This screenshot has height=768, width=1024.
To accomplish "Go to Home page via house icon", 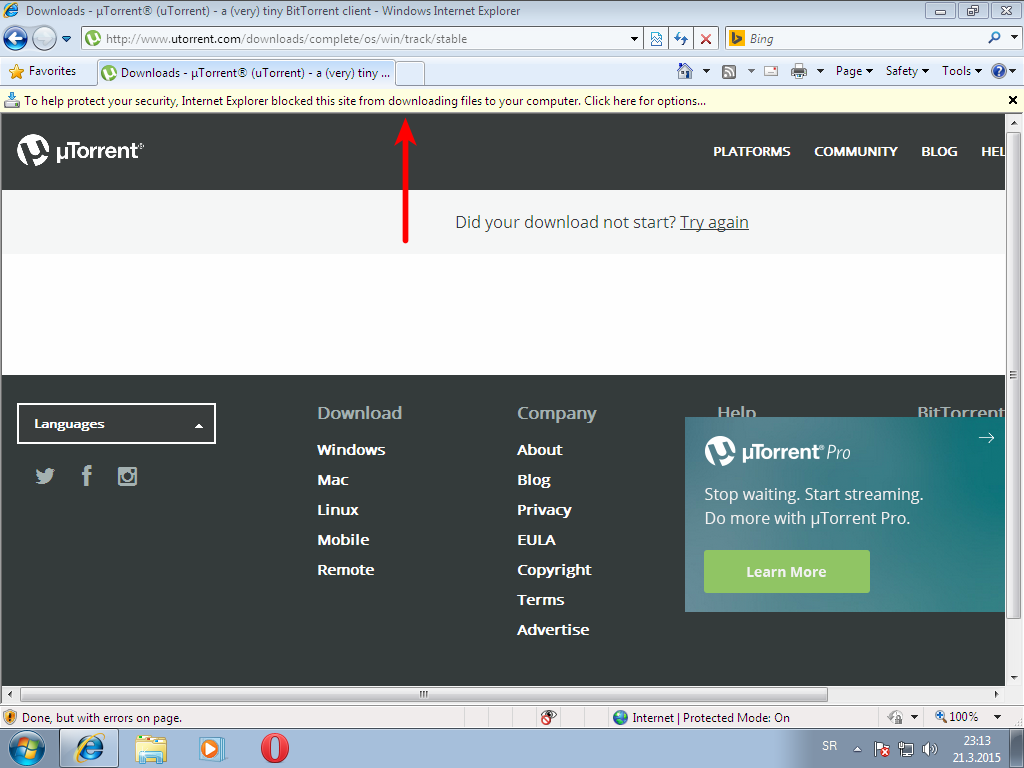I will 684,71.
